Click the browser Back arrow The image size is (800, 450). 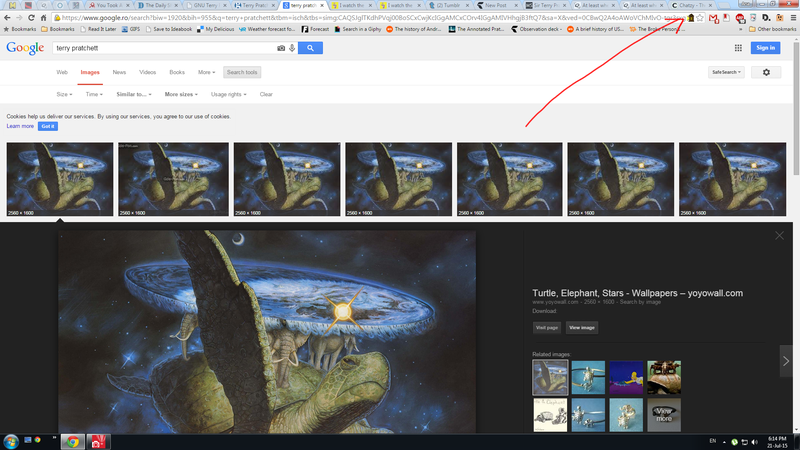coord(7,18)
